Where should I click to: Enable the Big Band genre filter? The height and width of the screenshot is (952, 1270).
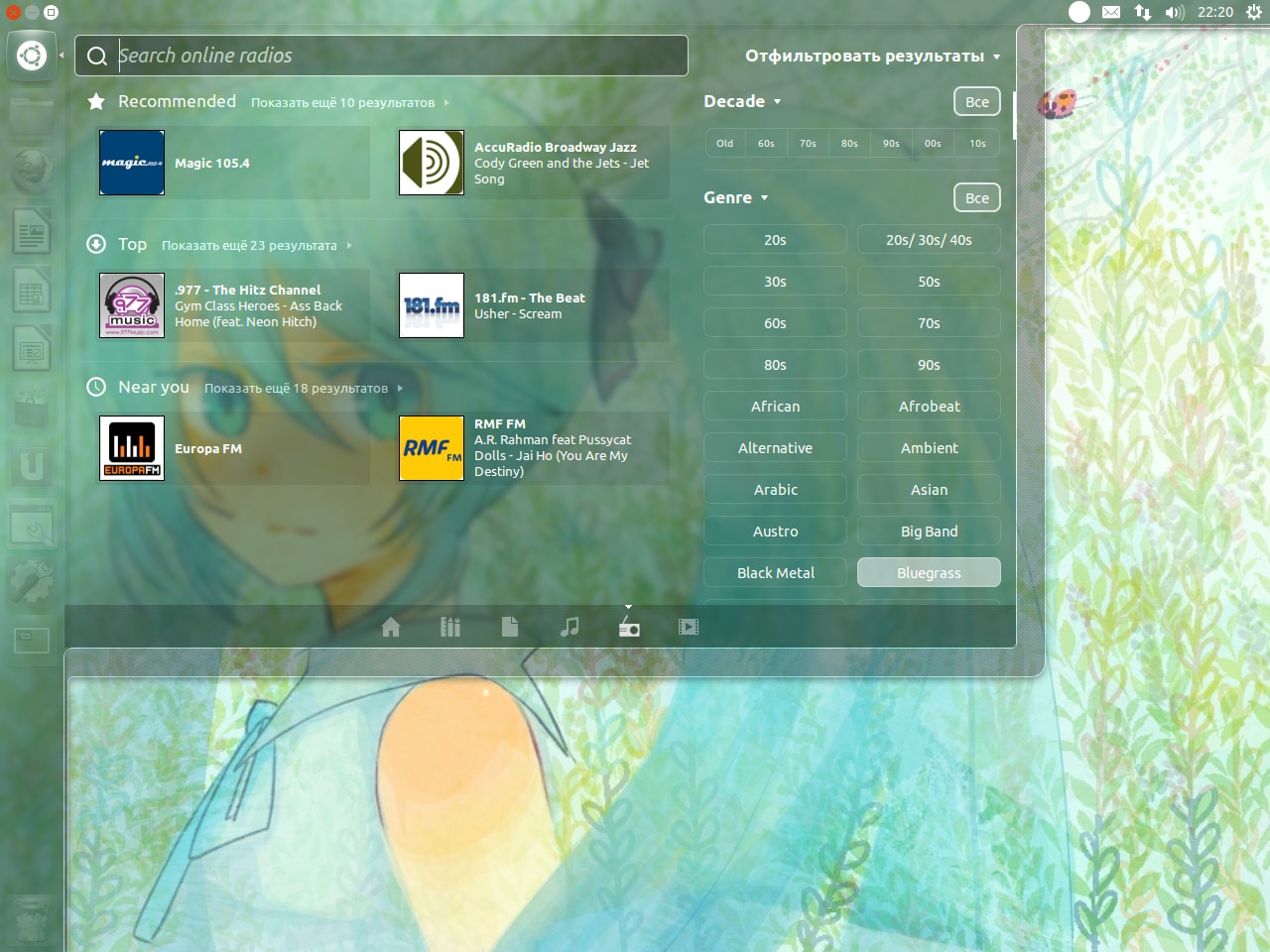tap(929, 531)
